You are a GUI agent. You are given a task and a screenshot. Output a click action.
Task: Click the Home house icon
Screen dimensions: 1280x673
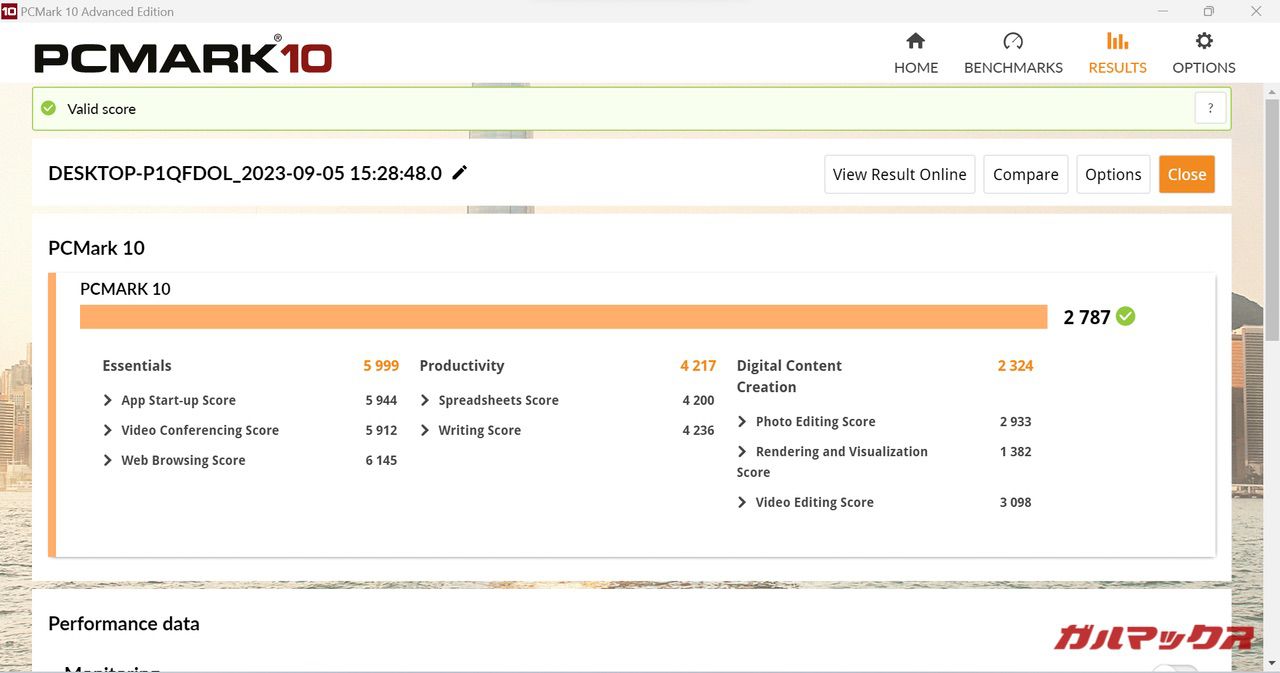coord(915,41)
